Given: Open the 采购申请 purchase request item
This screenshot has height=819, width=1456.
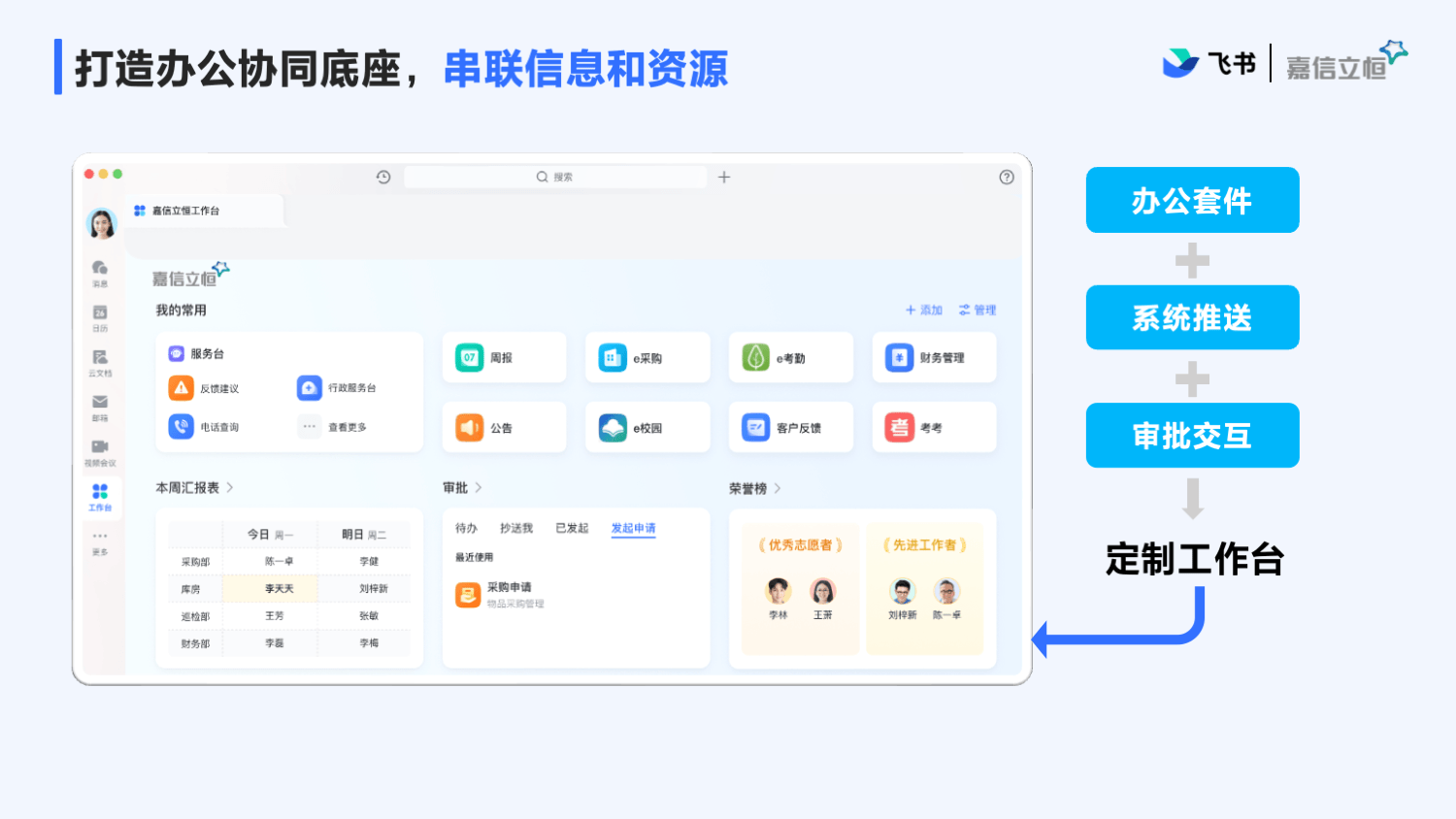Looking at the screenshot, I should 501,594.
